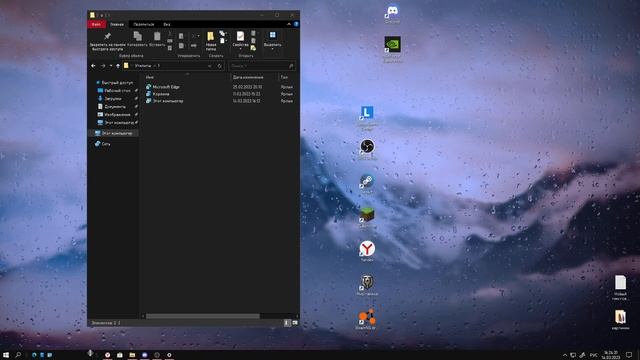Refresh the current folder view
The image size is (640, 360).
tap(220, 66)
